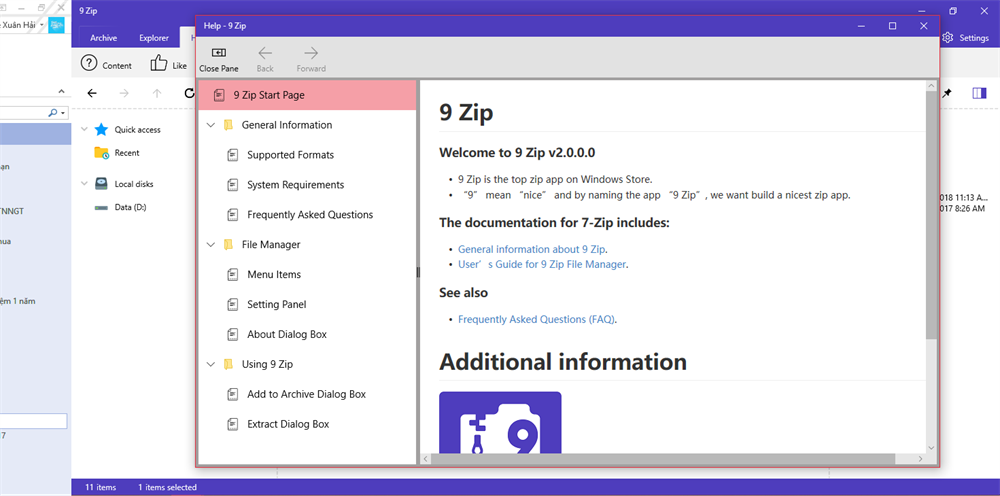Open the Supported Formats help page
This screenshot has height=496, width=1000.
point(290,155)
